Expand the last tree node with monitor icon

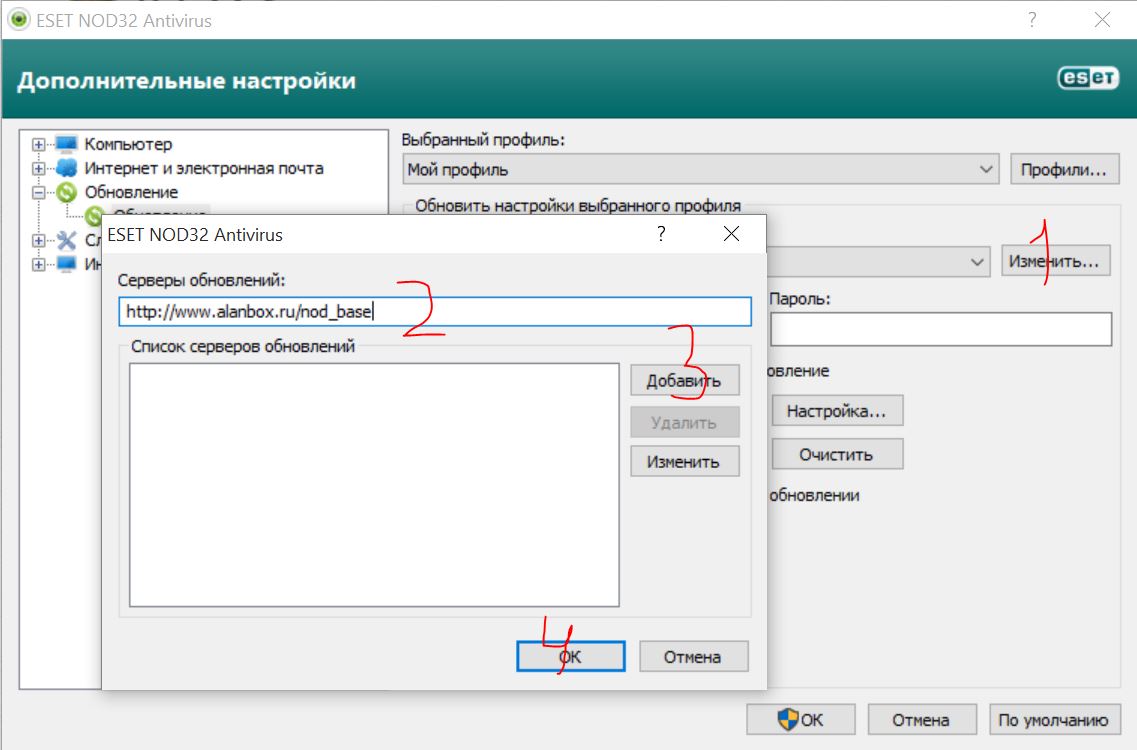coord(38,264)
